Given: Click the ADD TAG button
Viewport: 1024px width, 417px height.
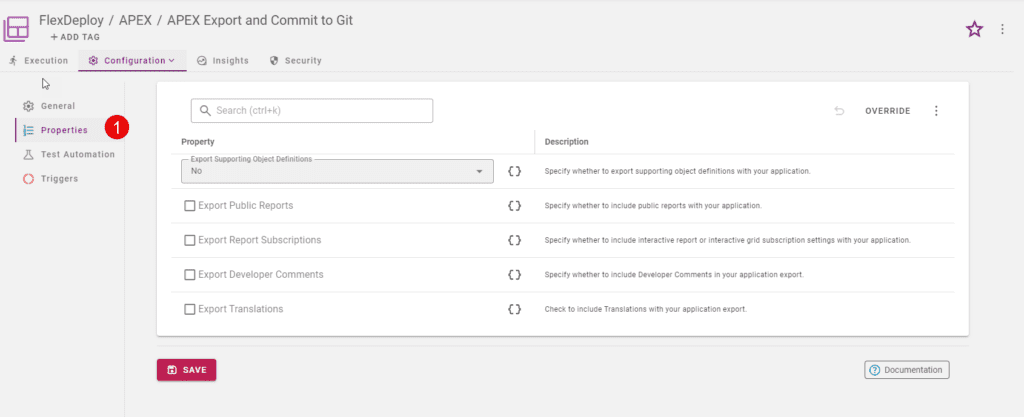Looking at the screenshot, I should (x=75, y=37).
